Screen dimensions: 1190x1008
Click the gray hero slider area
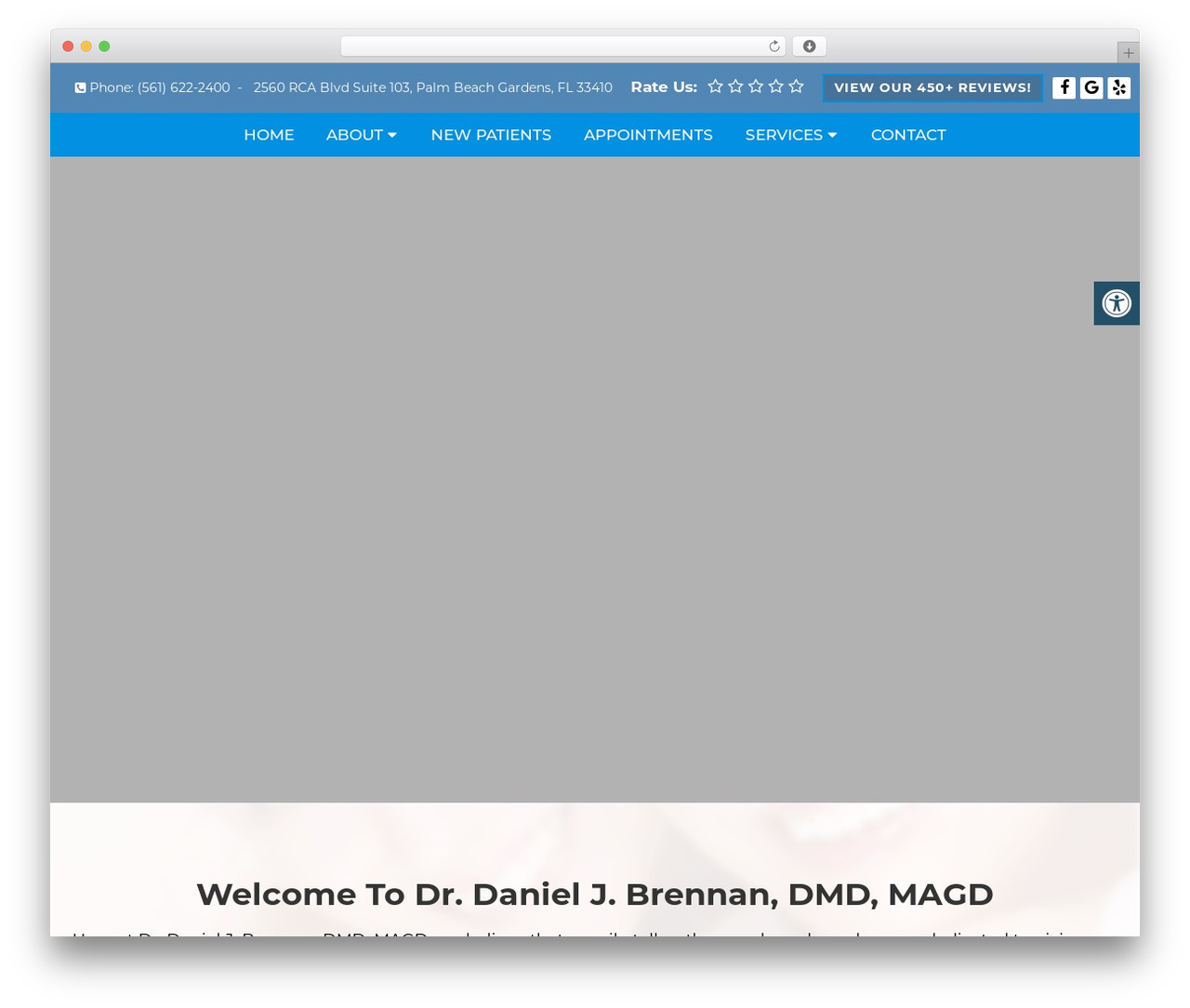(595, 479)
